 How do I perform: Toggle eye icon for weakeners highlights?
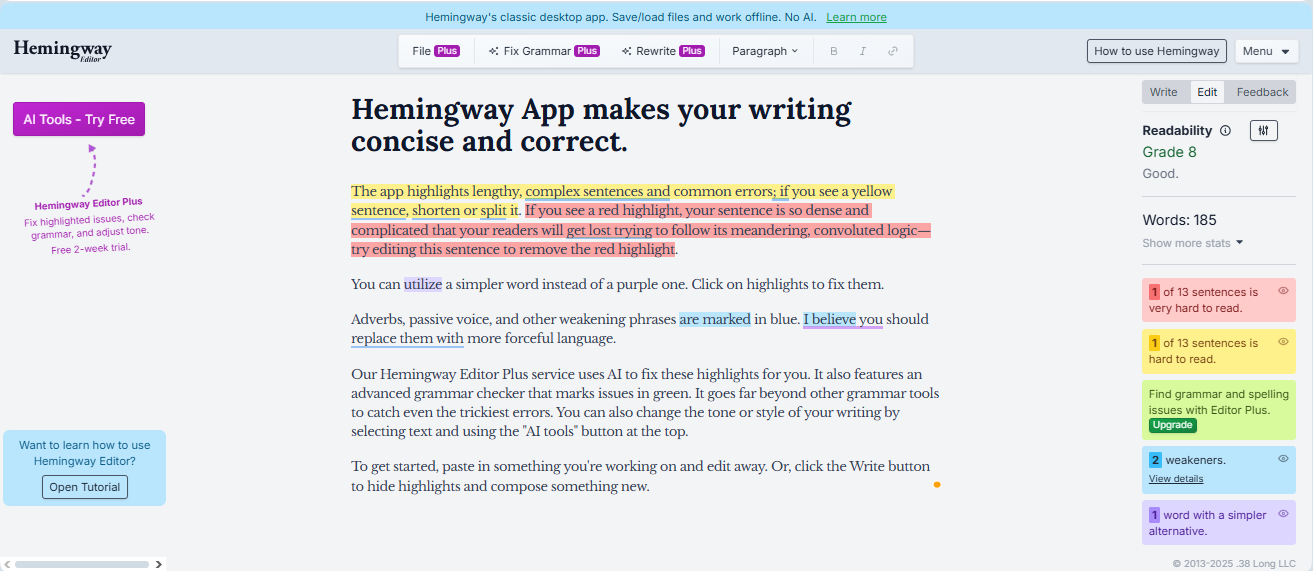pyautogui.click(x=1283, y=459)
